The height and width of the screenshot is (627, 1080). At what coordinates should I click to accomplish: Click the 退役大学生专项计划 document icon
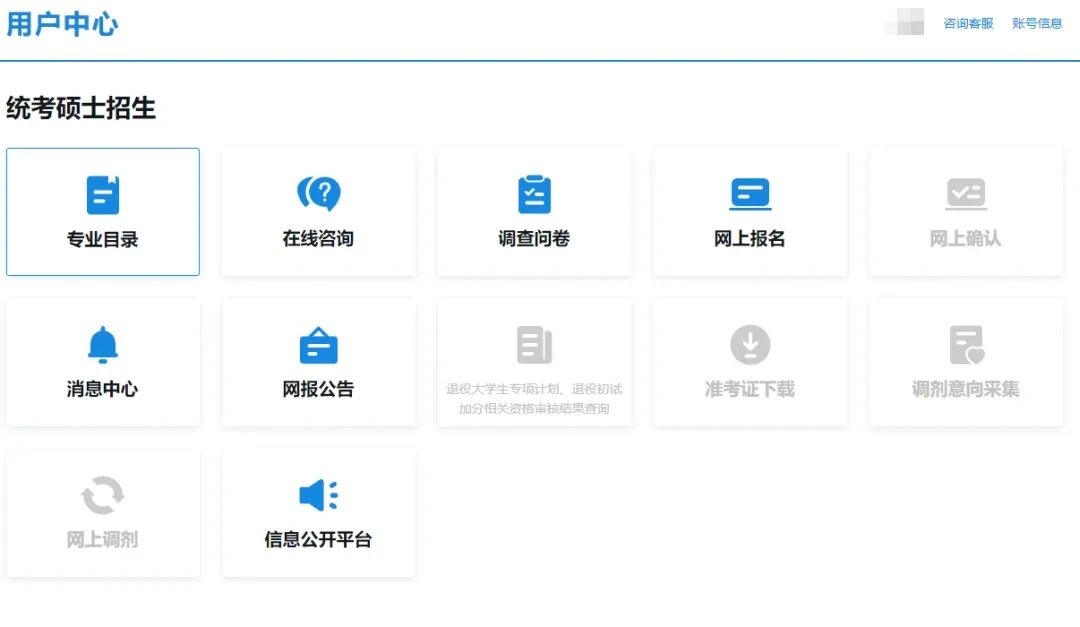tap(534, 345)
